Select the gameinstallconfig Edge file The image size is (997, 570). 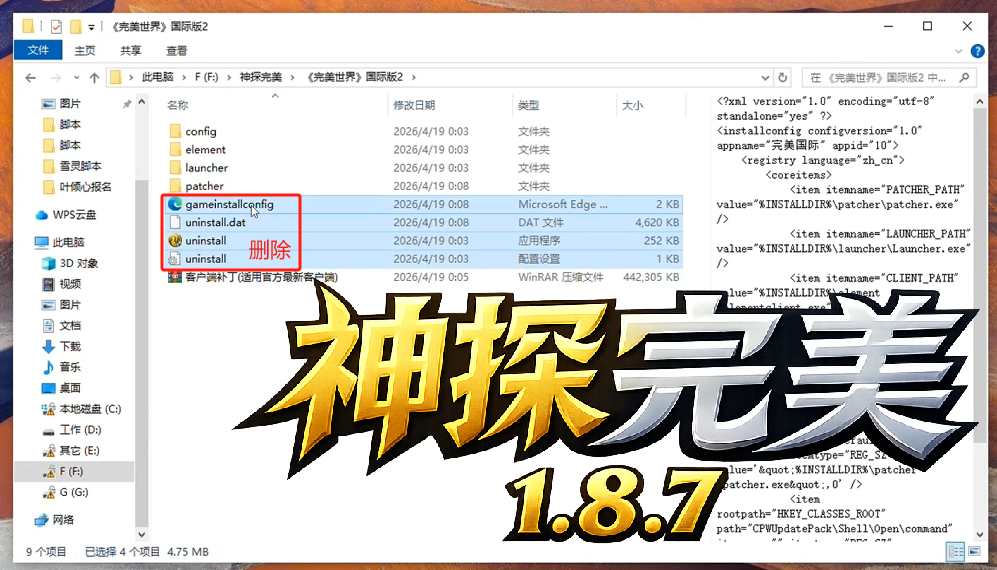(x=229, y=204)
